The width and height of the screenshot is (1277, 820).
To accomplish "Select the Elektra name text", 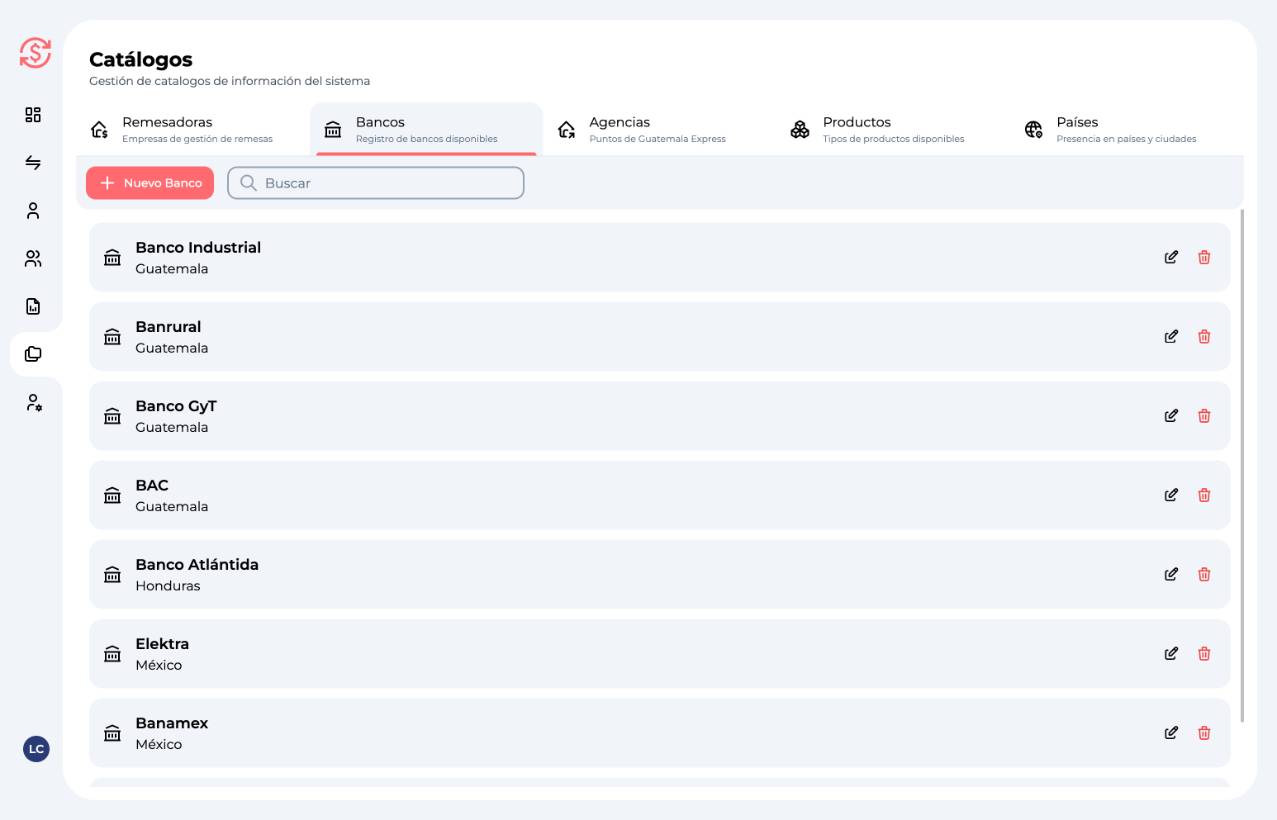I will coord(162,644).
